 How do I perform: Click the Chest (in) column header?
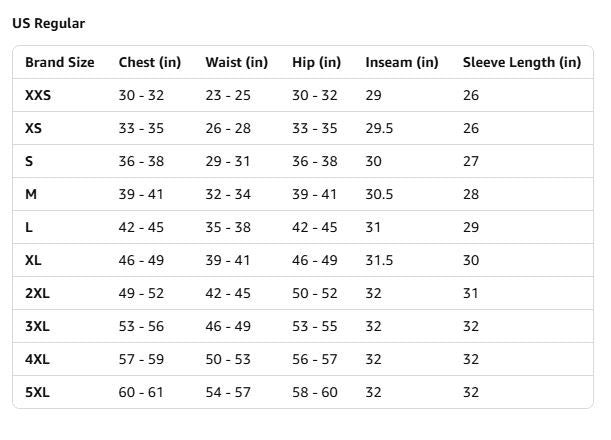(150, 62)
